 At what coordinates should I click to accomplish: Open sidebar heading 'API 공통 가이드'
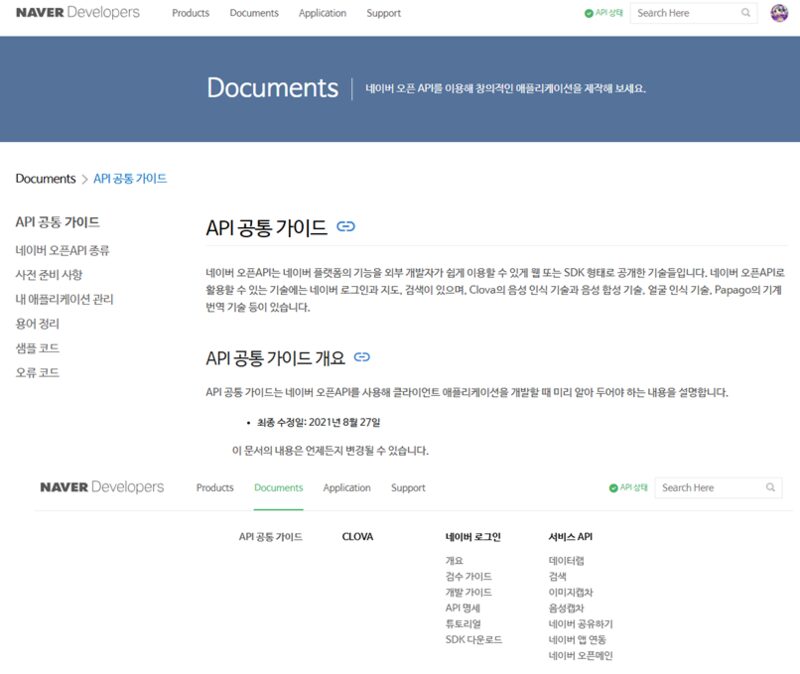point(57,222)
